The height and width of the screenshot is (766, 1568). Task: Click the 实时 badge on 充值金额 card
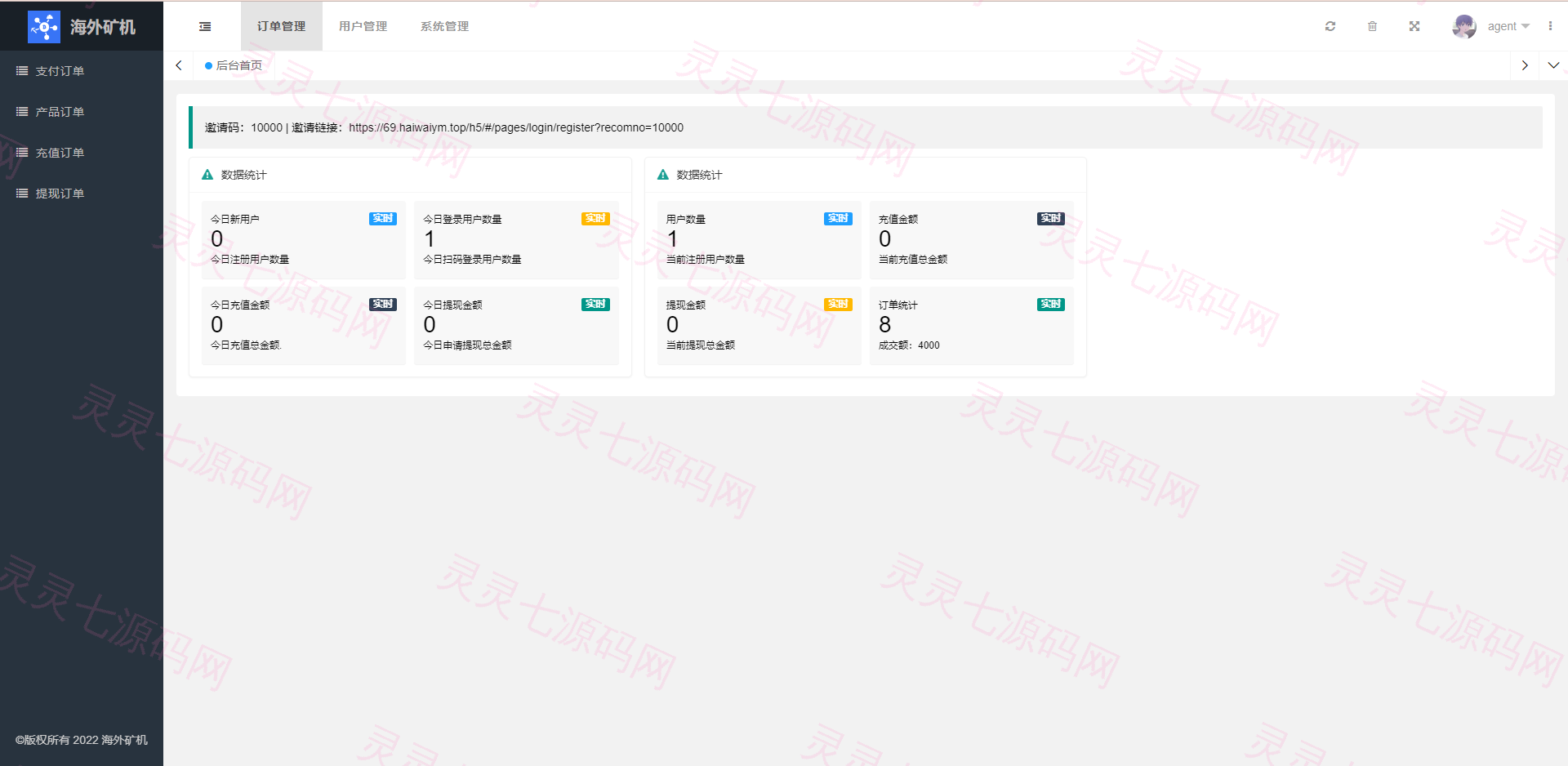(x=1051, y=219)
